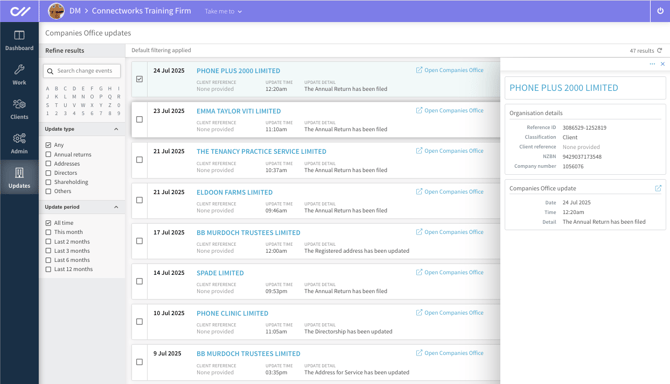Open Companies Office for The Tenancy Practice Service

tap(450, 151)
